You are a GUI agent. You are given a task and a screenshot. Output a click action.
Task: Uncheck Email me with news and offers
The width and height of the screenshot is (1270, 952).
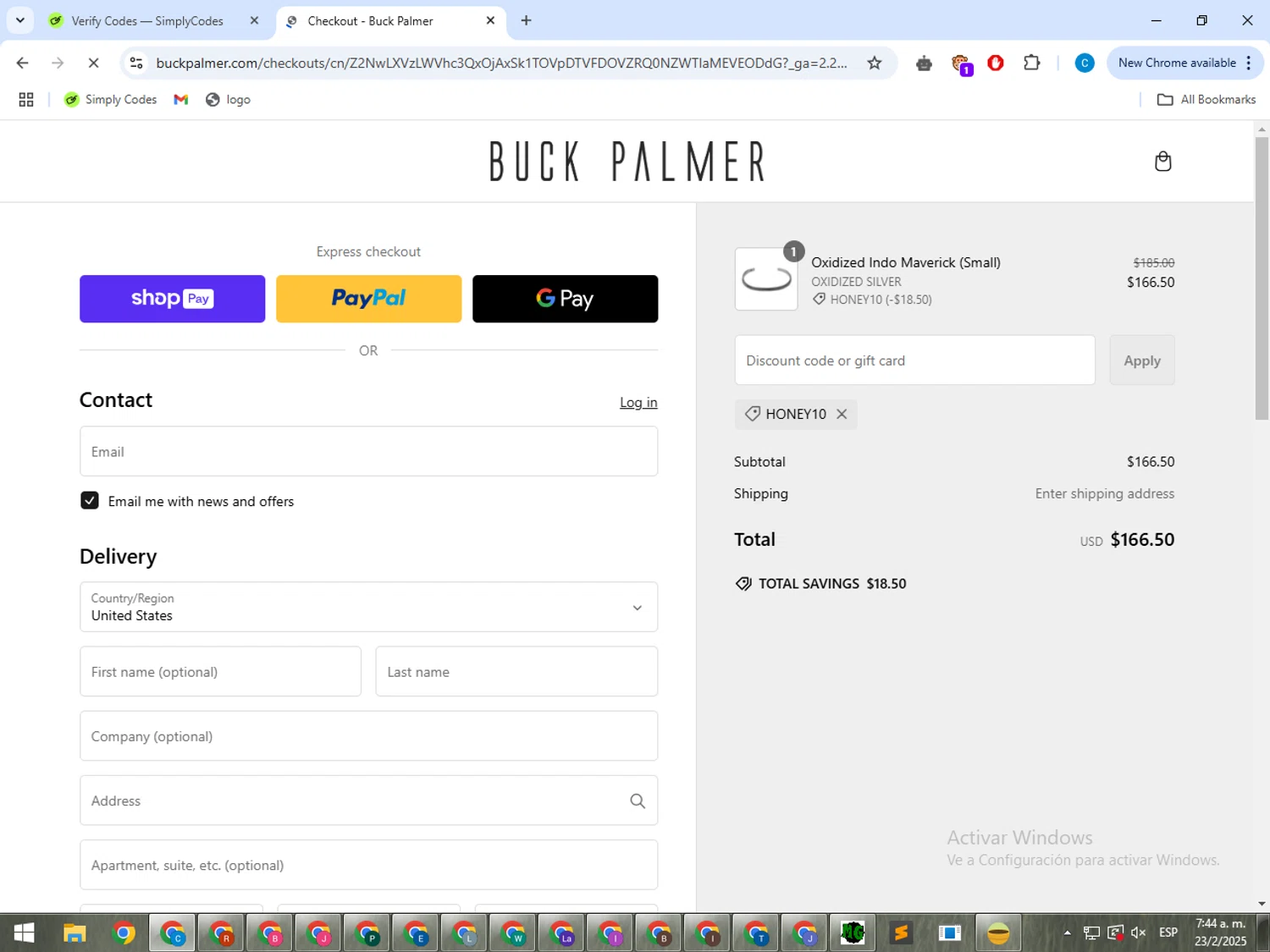pyautogui.click(x=90, y=501)
